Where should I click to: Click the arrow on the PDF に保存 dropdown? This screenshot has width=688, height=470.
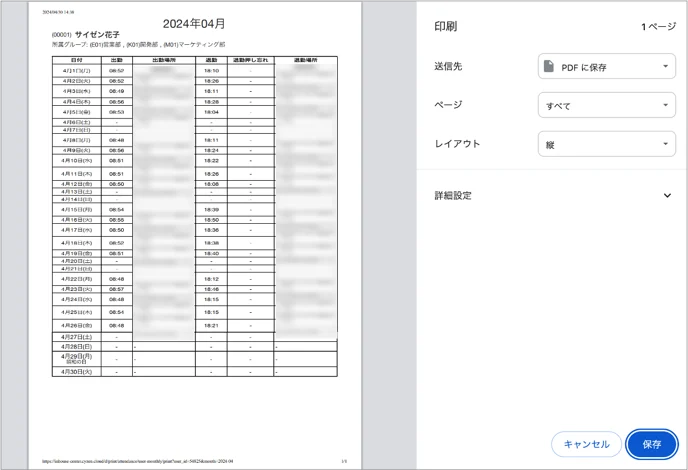666,66
